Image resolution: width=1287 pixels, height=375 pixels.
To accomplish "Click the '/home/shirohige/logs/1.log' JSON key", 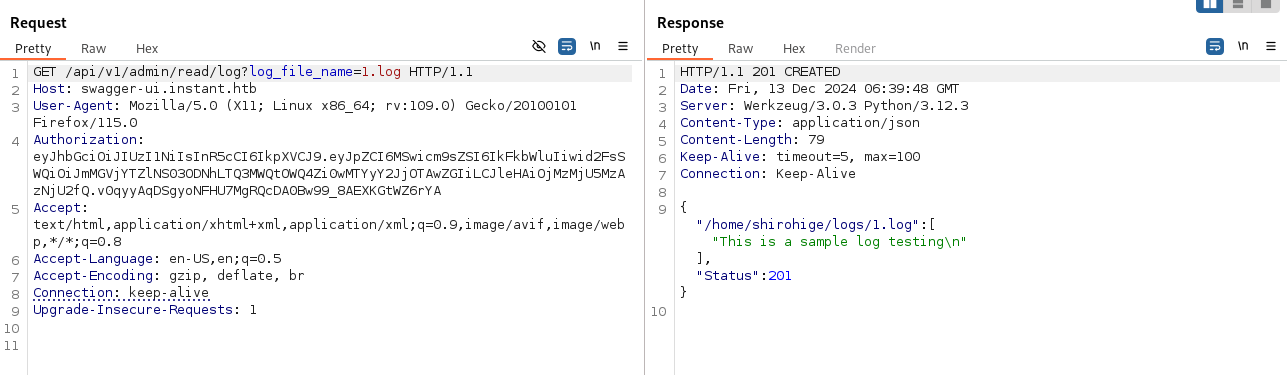I will click(x=808, y=224).
